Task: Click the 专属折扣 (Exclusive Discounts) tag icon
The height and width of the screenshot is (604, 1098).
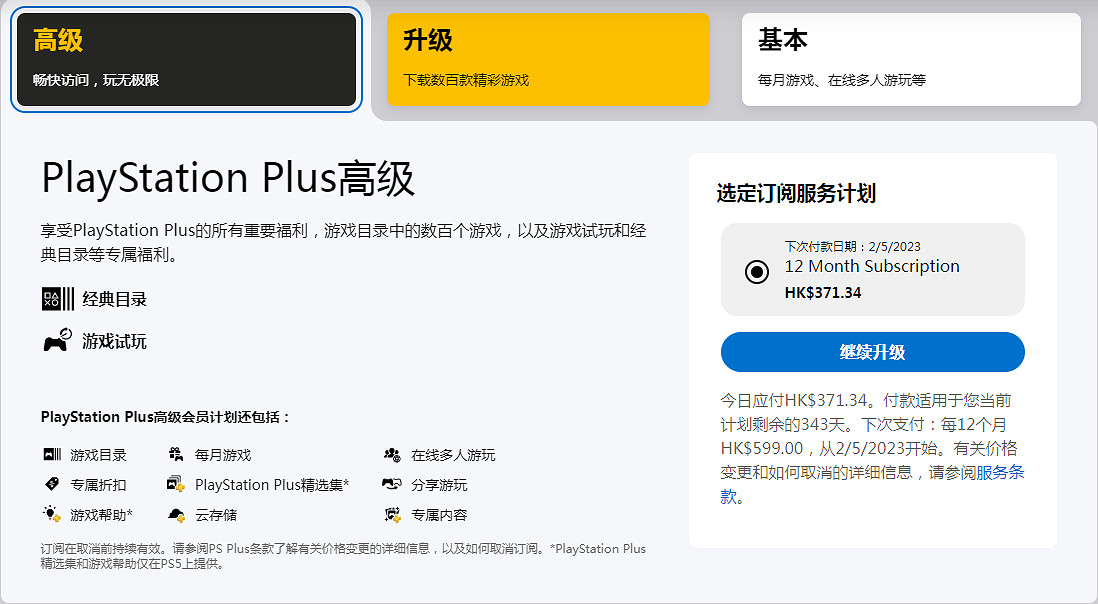Action: 51,484
